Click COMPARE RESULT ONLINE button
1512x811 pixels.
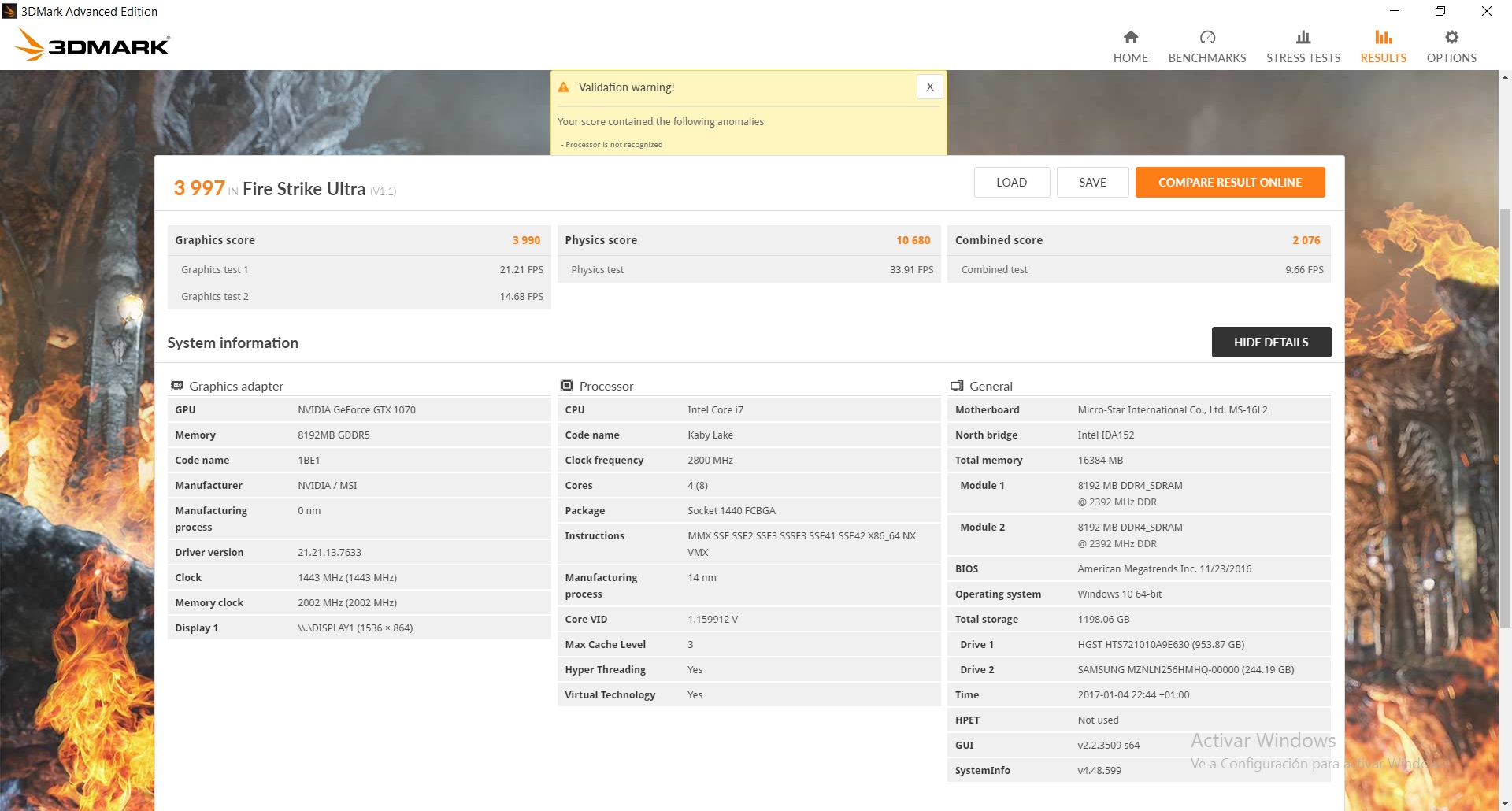point(1229,182)
